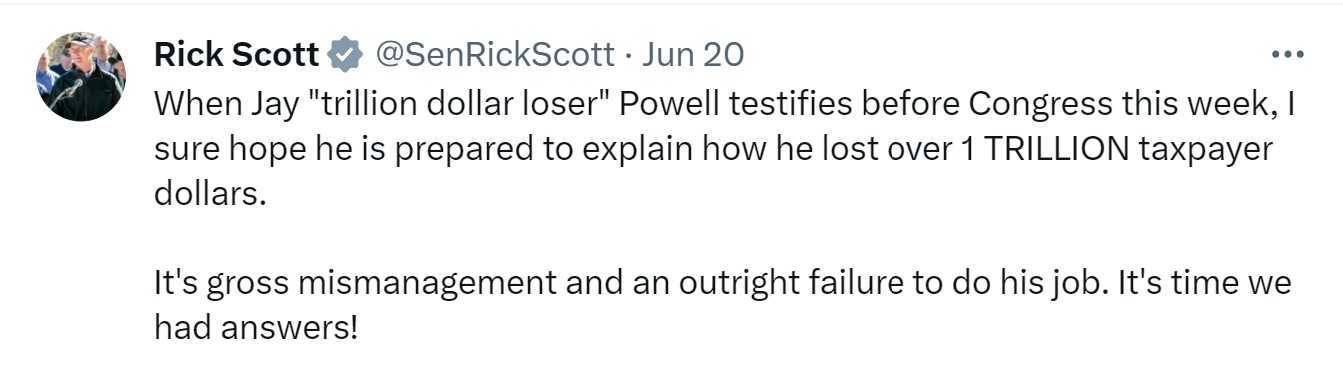Viewport: 1343px width, 371px height.
Task: Click the Rick Scott display name
Action: point(236,54)
